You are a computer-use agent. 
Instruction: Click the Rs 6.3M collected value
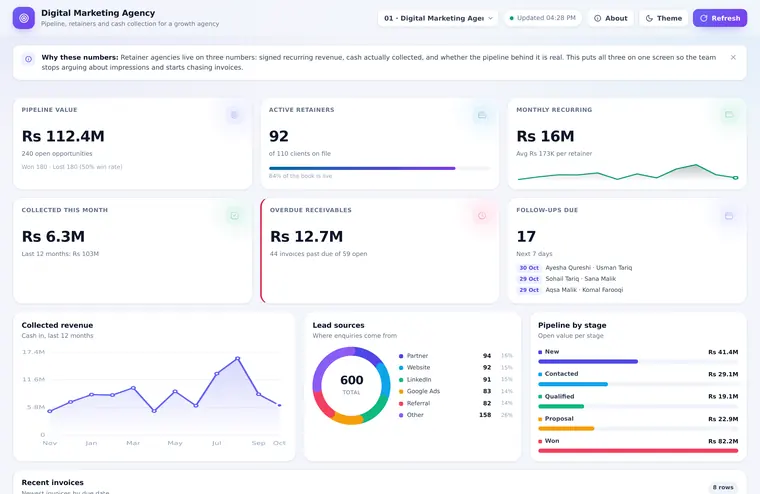click(53, 237)
